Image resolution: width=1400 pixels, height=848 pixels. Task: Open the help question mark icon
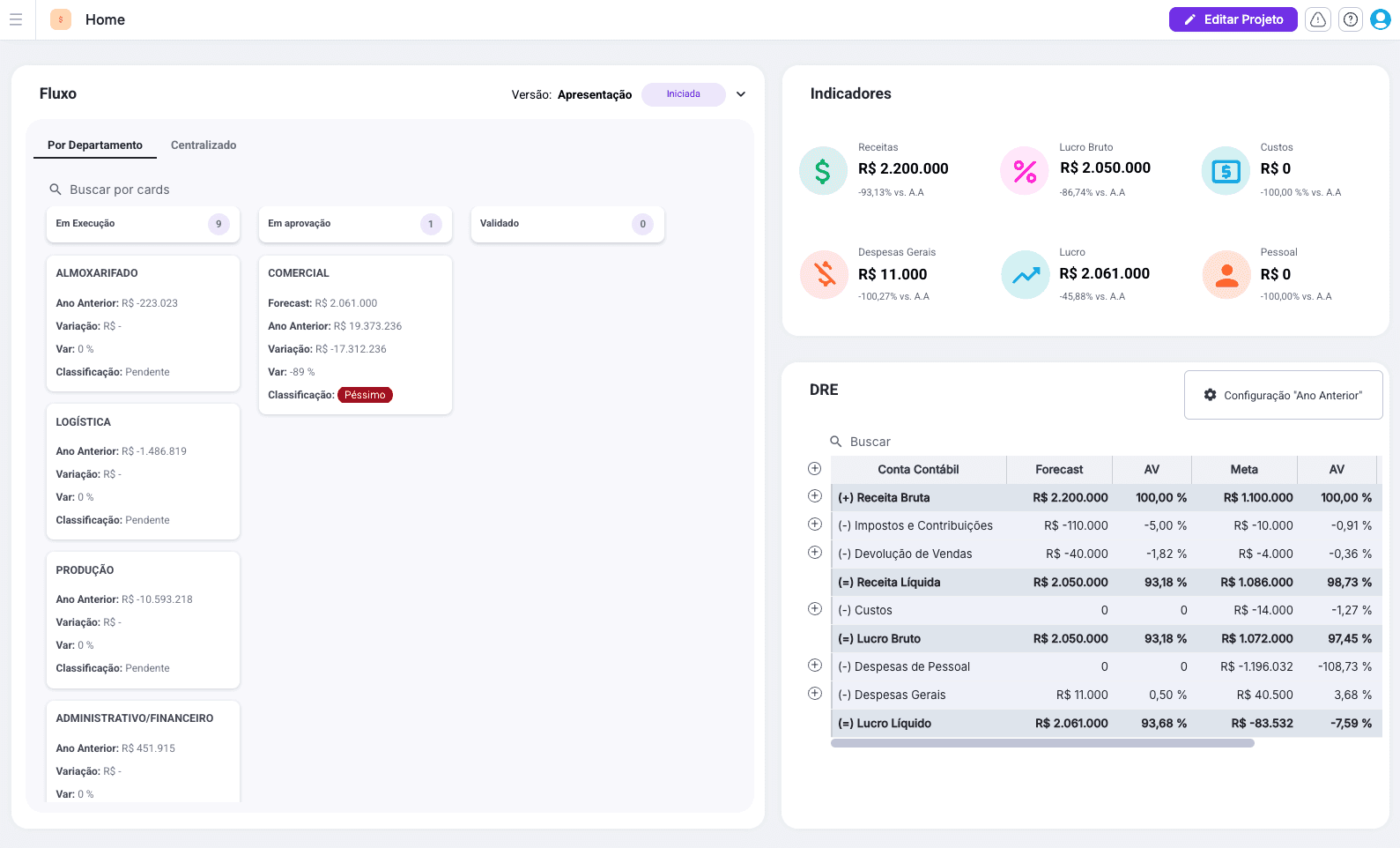coord(1351,19)
